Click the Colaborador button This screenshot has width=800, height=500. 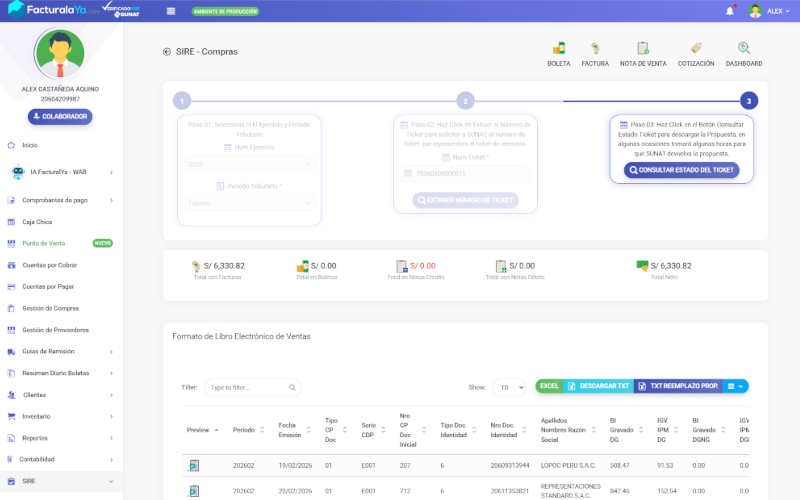point(60,117)
